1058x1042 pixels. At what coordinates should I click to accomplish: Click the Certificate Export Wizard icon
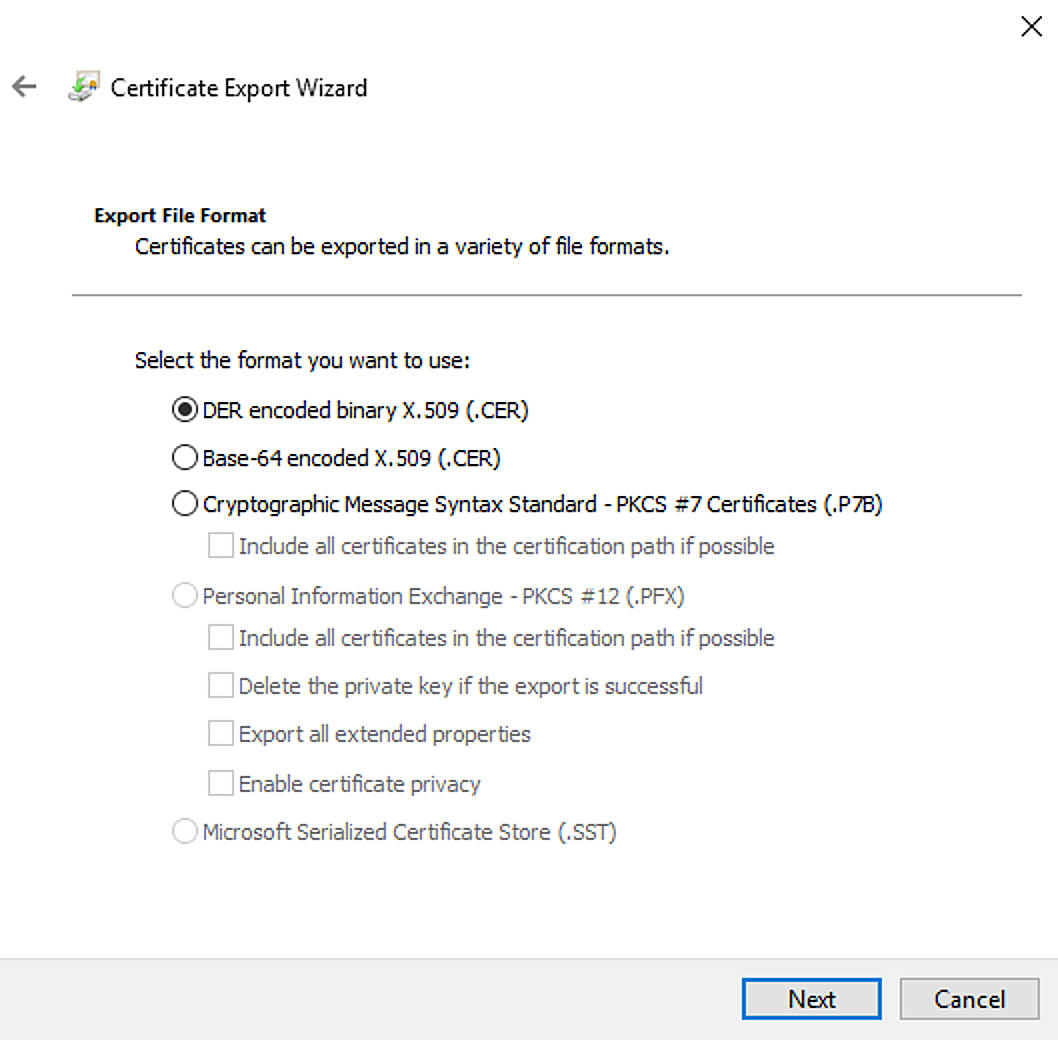click(82, 88)
